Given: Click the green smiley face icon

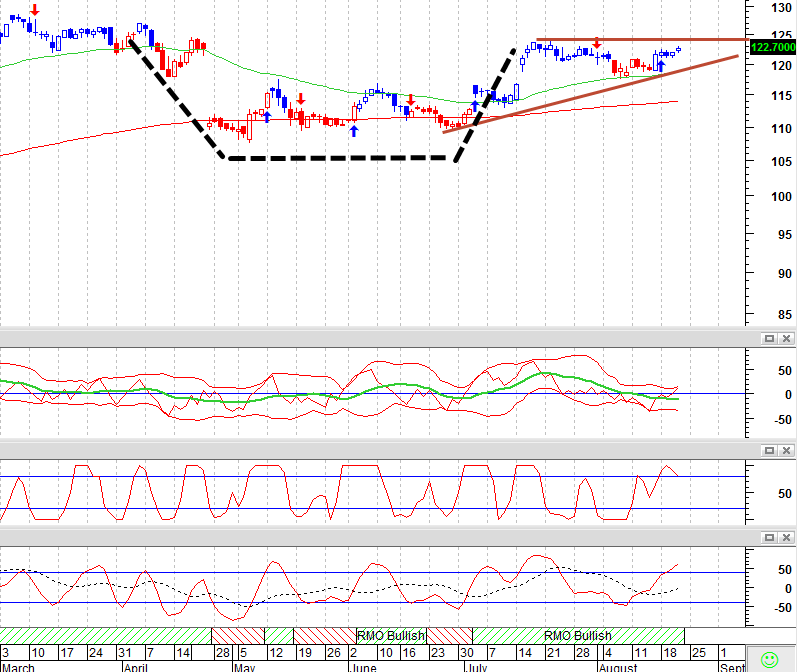Looking at the screenshot, I should coord(770,660).
